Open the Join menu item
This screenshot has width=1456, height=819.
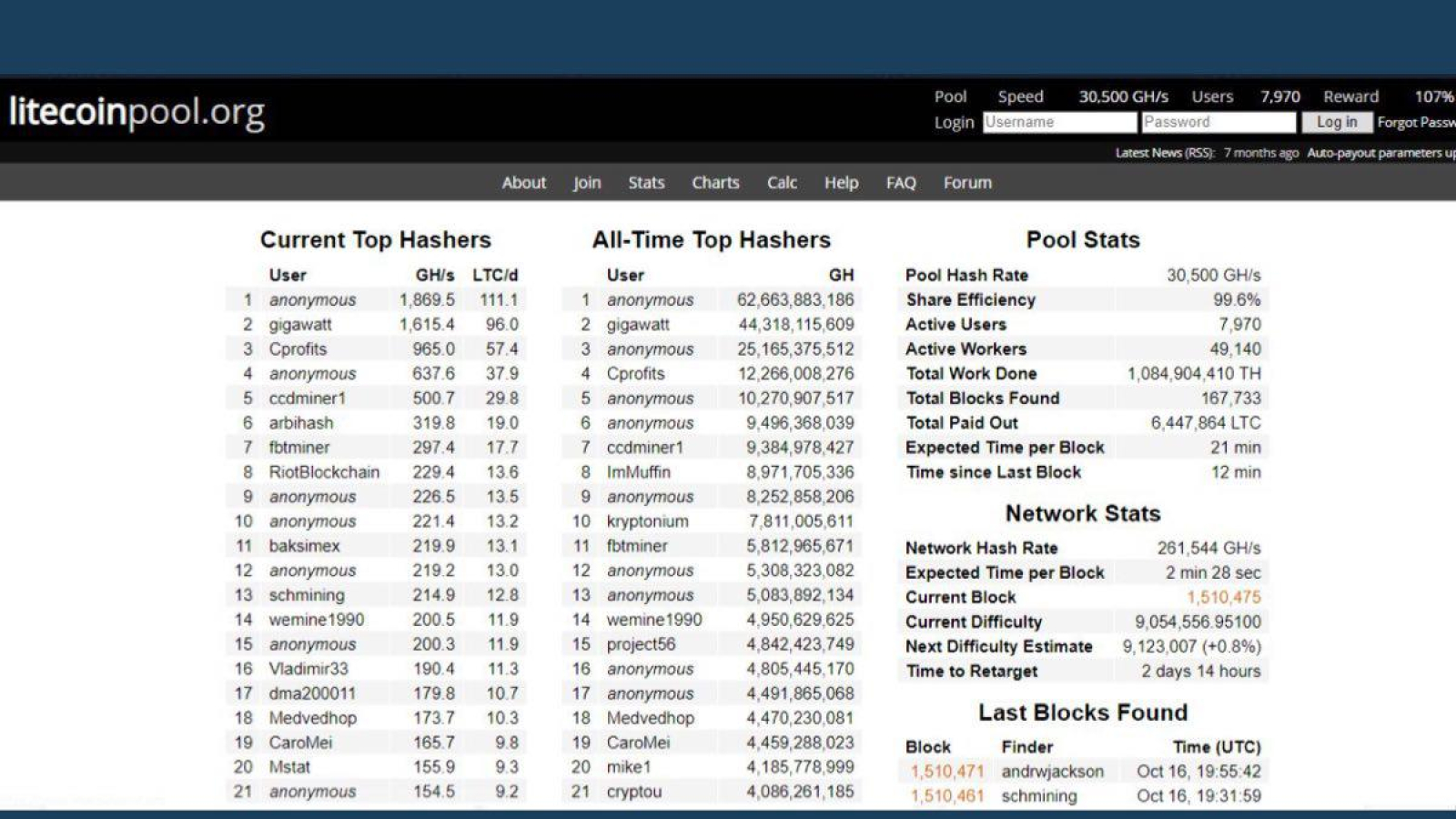[x=587, y=183]
